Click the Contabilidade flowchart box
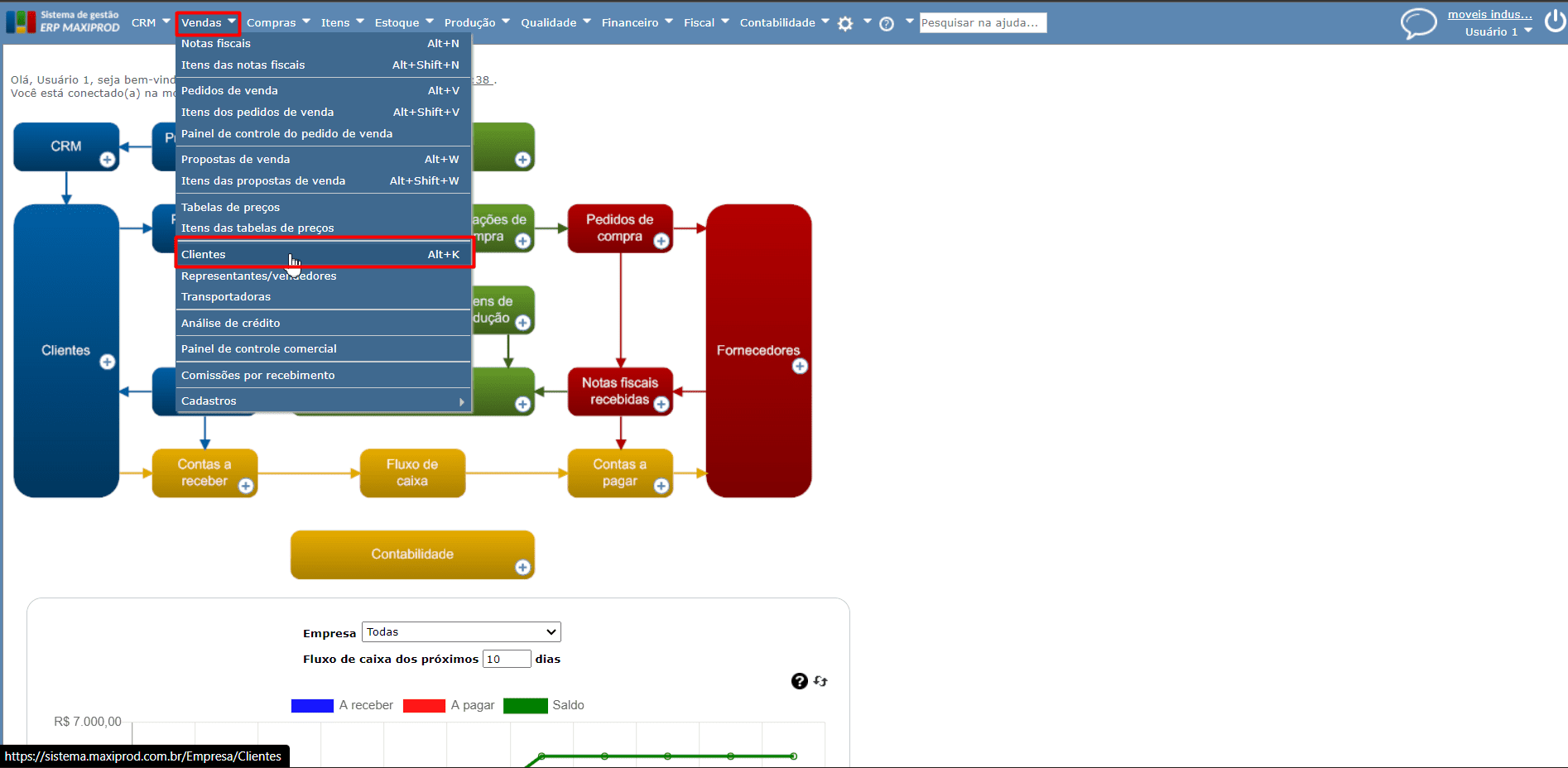The height and width of the screenshot is (768, 1568). tap(412, 554)
